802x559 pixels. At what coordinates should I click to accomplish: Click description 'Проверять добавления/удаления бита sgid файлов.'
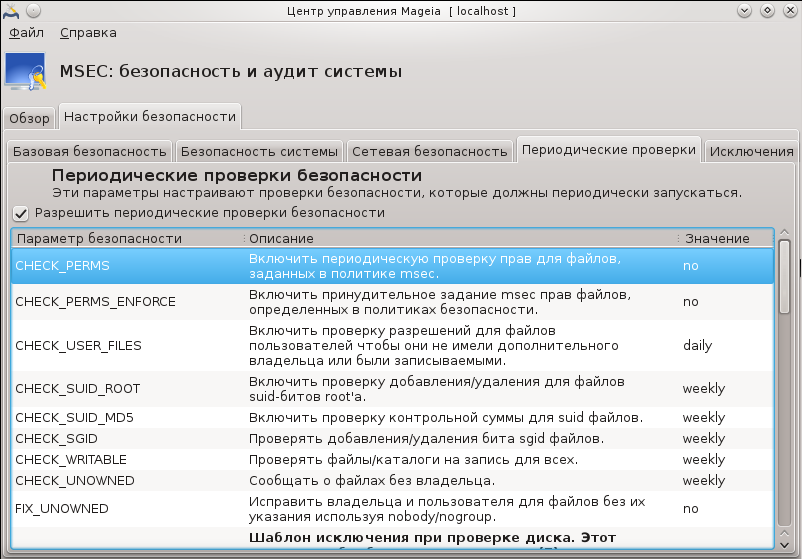[x=427, y=439]
